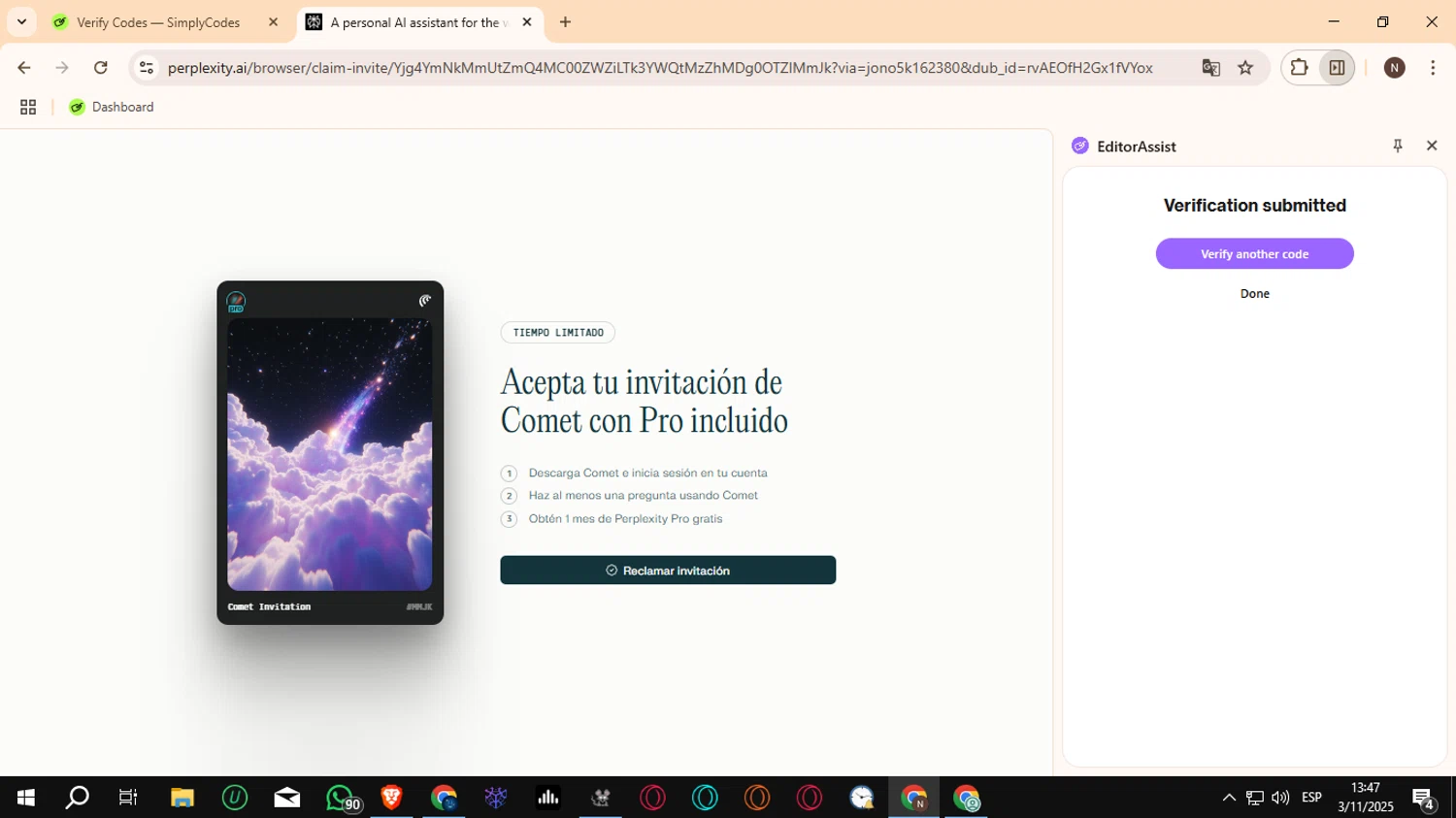Click the Verify another code button
This screenshot has width=1456, height=818.
coord(1254,253)
